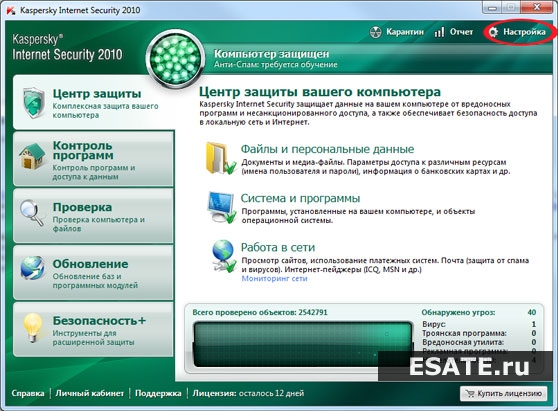The width and height of the screenshot is (558, 411).
Task: Follow the Мониторинг сети link
Action: [x=274, y=279]
